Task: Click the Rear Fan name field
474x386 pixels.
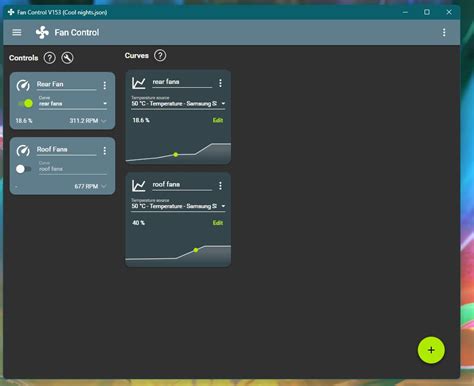Action: [66, 85]
